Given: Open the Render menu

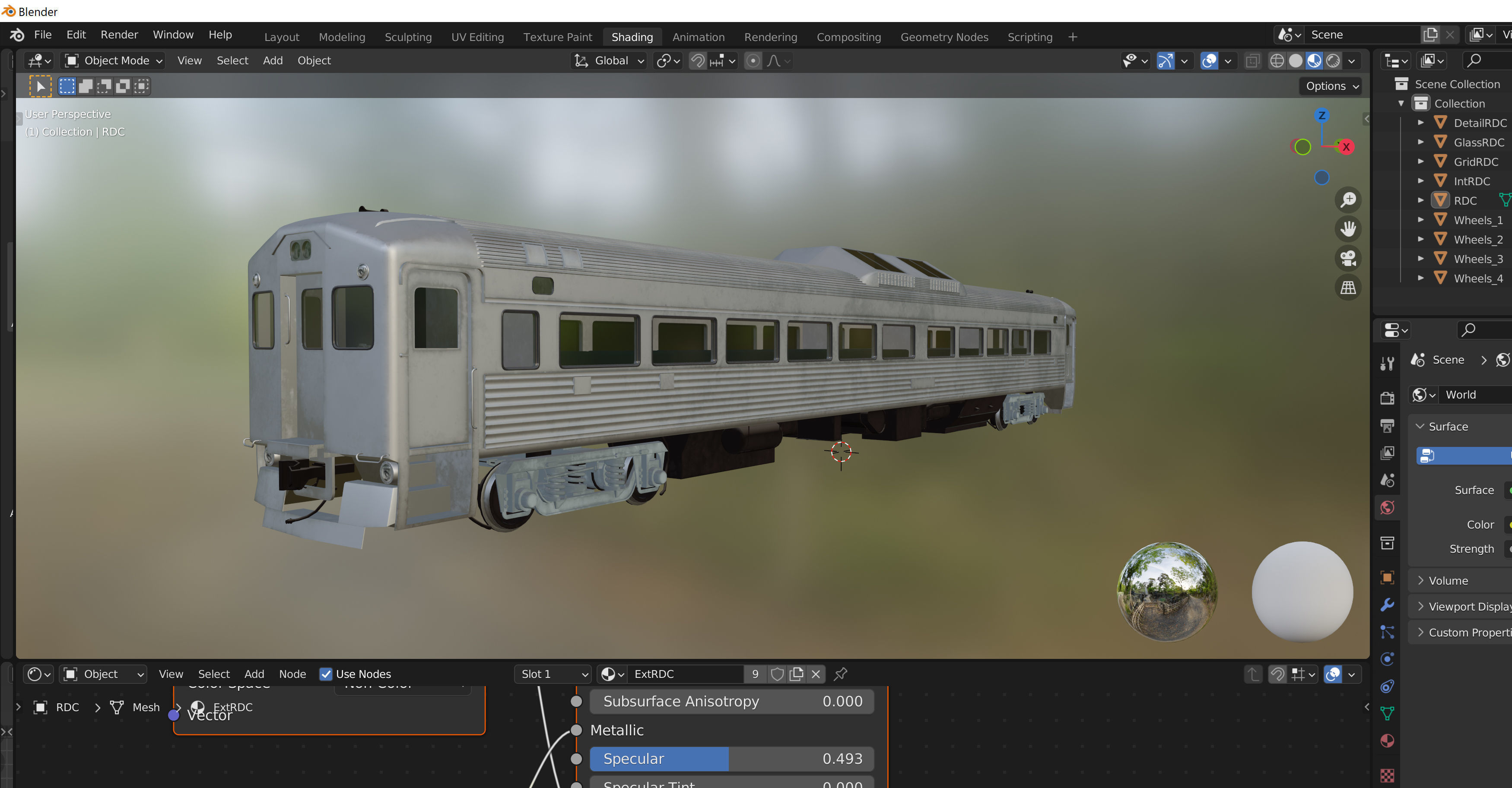Looking at the screenshot, I should pos(119,35).
